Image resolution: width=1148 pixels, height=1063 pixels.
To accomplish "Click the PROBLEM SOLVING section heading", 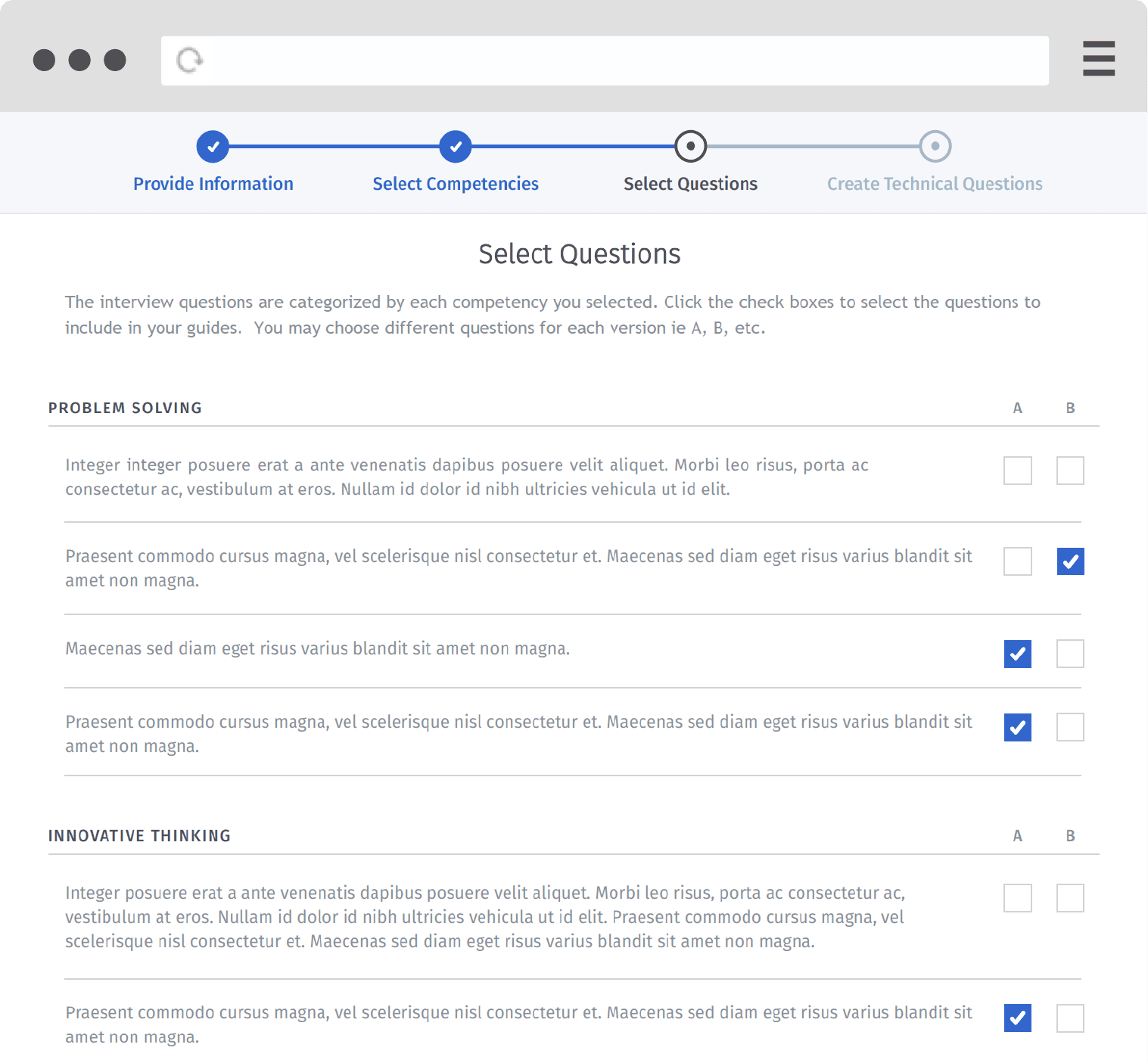I will 125,408.
